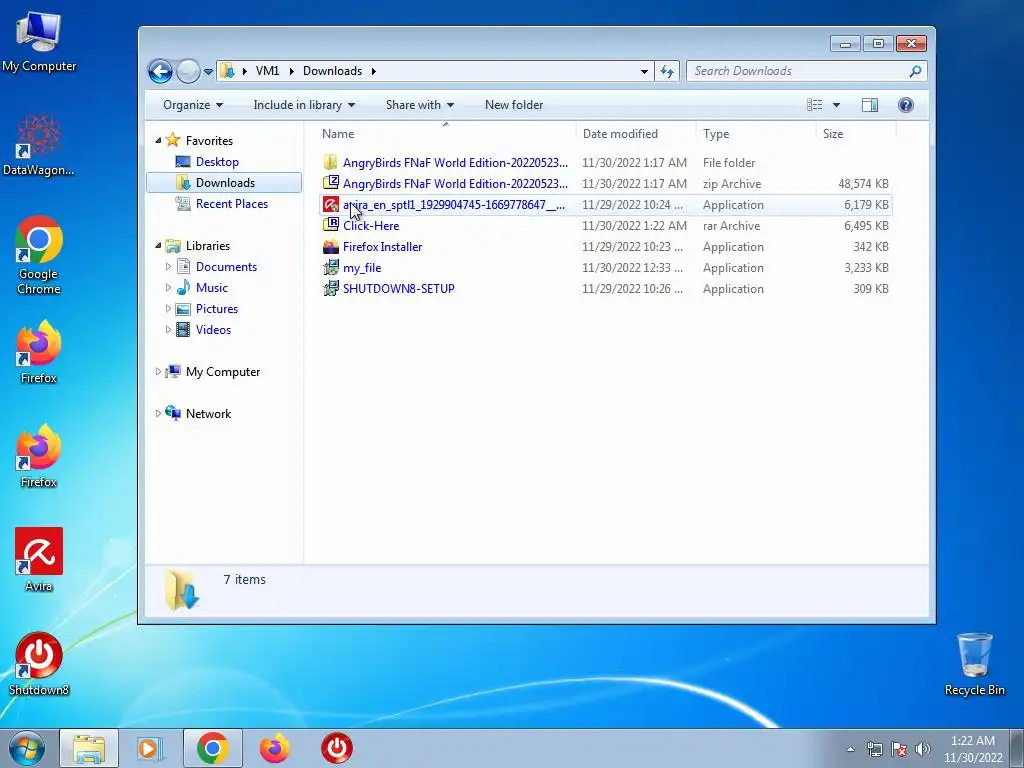Expand the Music library node

[x=168, y=287]
